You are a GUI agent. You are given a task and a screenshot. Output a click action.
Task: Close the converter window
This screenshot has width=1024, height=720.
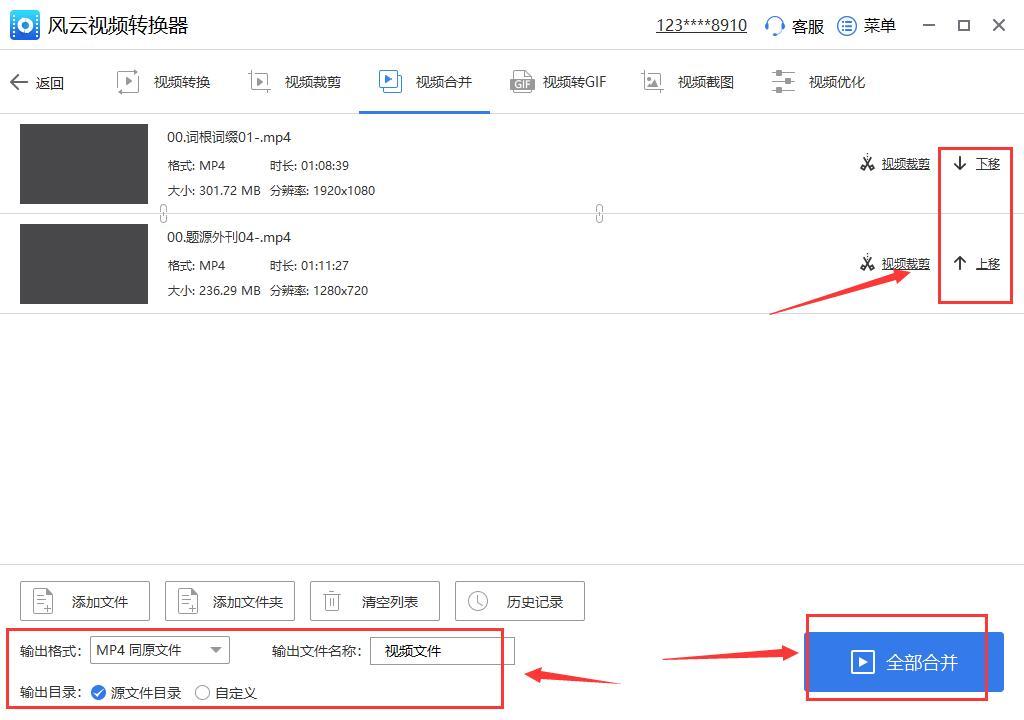[999, 25]
